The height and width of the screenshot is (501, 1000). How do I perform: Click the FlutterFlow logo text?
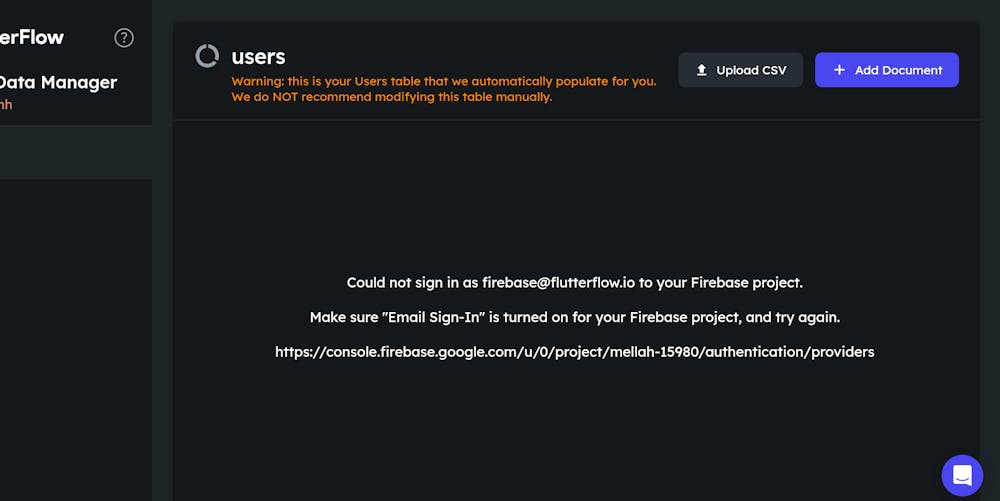32,38
